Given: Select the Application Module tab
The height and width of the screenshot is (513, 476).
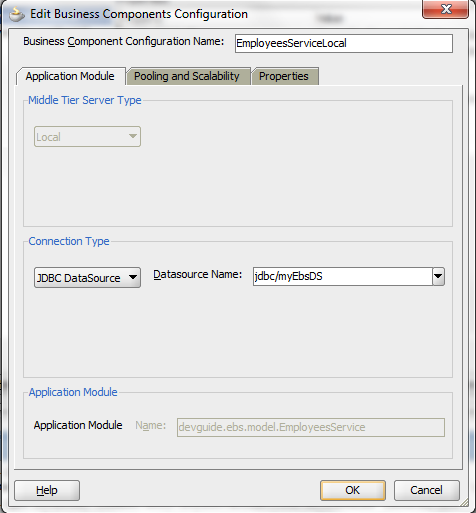Looking at the screenshot, I should (70, 76).
